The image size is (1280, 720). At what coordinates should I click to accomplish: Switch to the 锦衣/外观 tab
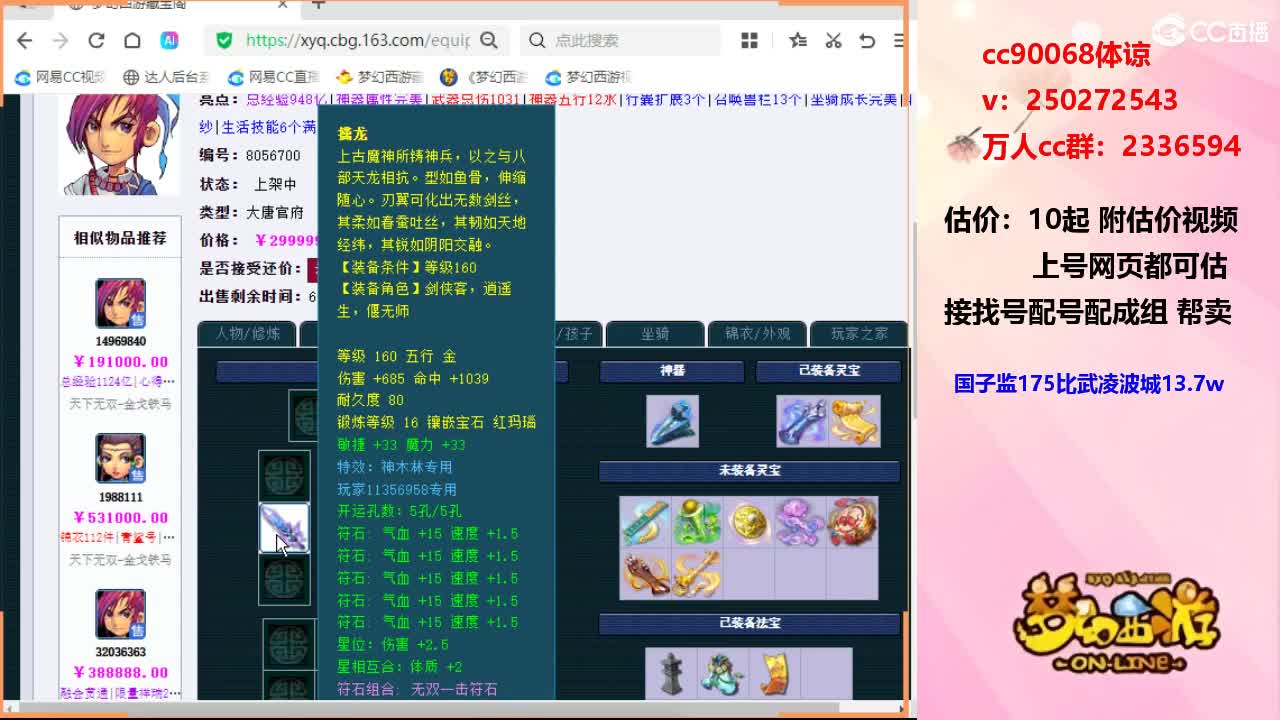pos(757,334)
